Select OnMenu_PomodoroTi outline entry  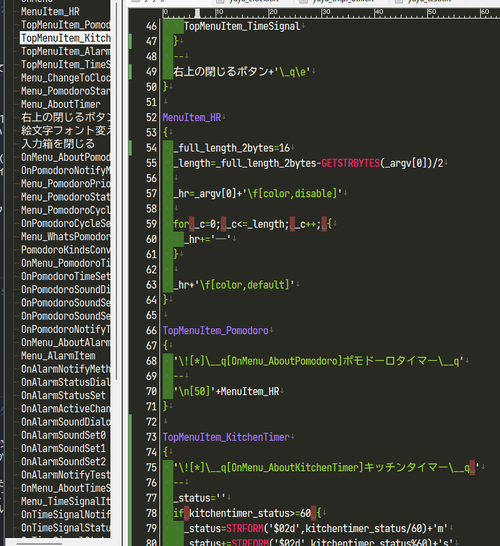pyautogui.click(x=65, y=263)
